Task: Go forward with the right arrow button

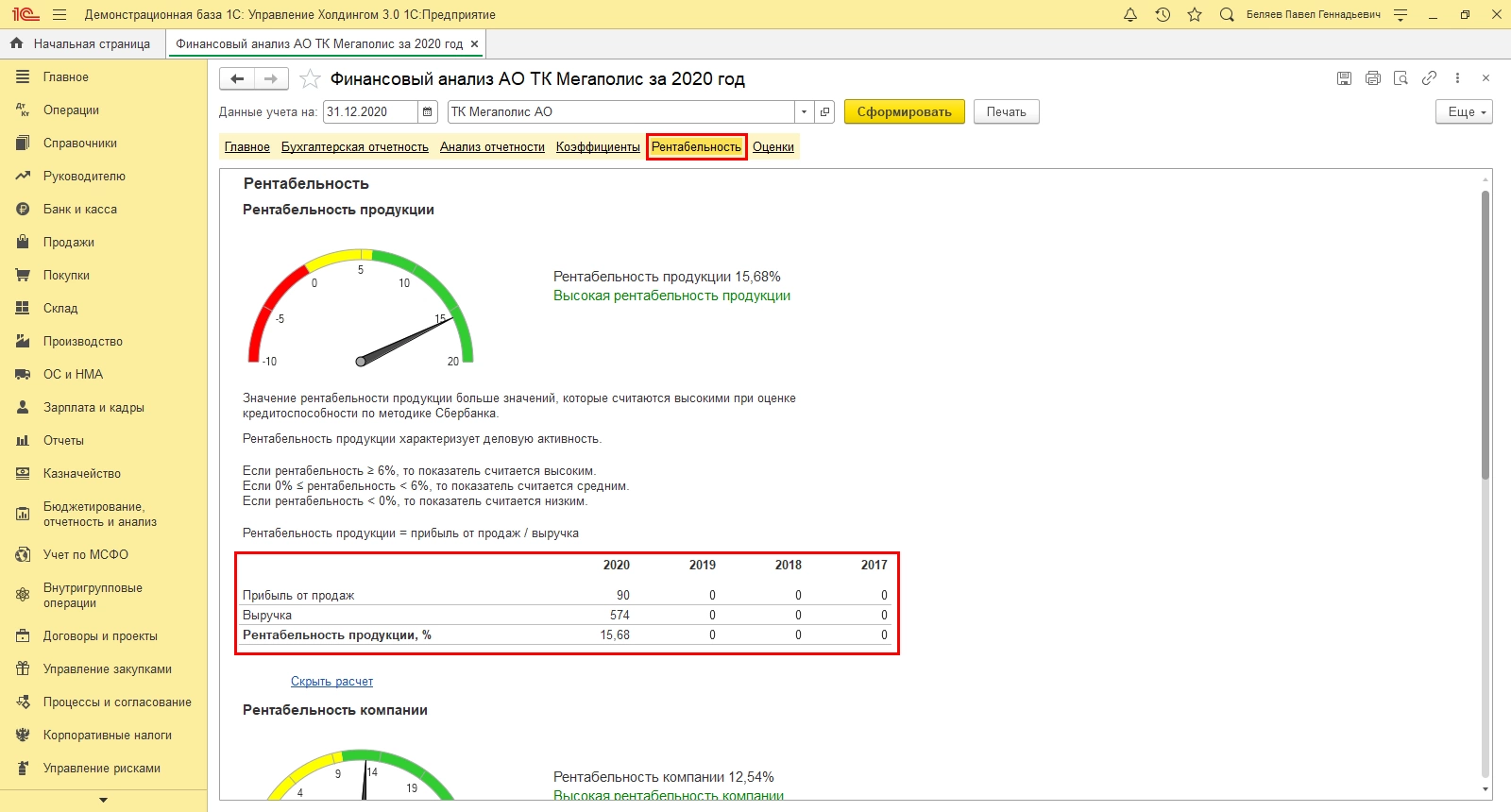Action: click(271, 79)
